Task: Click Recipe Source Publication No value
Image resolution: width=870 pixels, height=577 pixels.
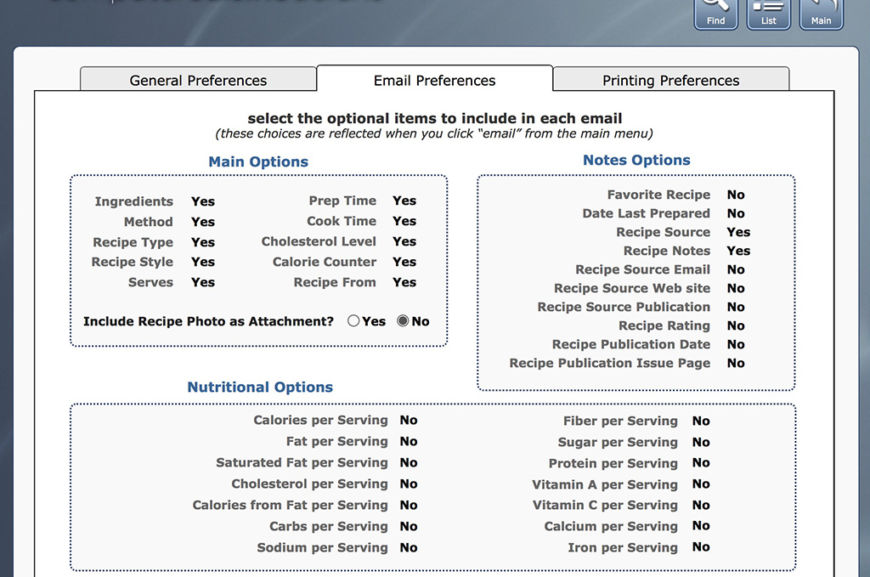Action: [x=736, y=307]
